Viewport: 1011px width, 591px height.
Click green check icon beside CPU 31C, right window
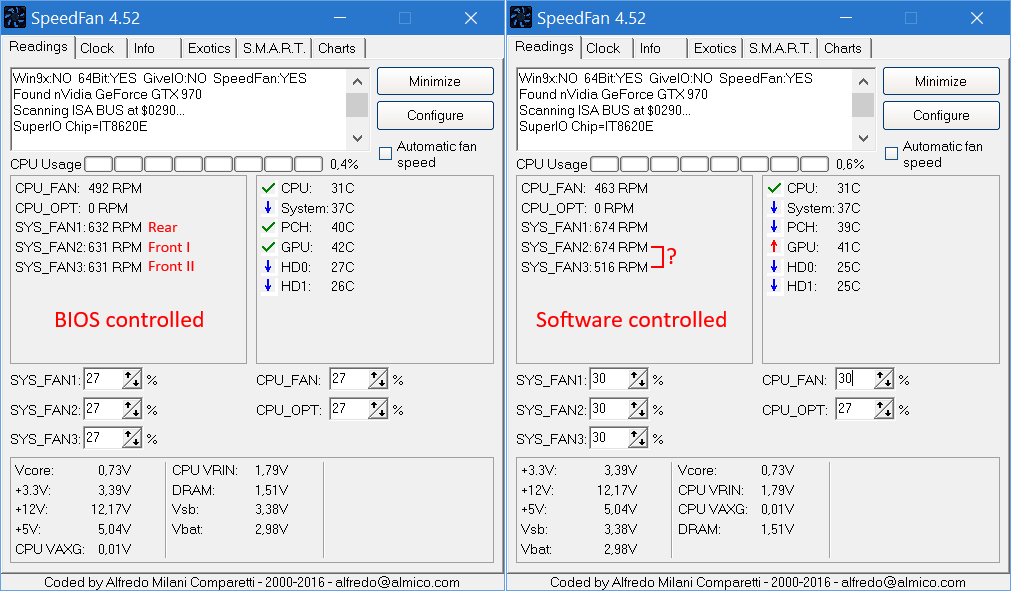click(774, 189)
